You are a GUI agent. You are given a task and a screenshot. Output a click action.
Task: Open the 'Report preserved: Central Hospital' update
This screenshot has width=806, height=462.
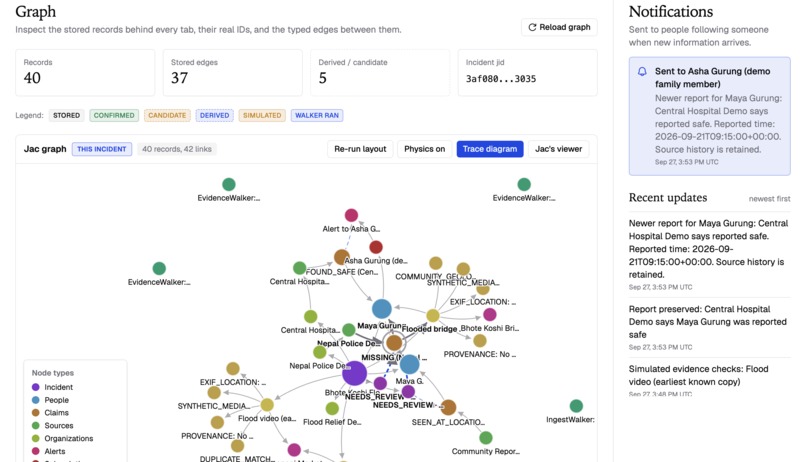coord(709,327)
